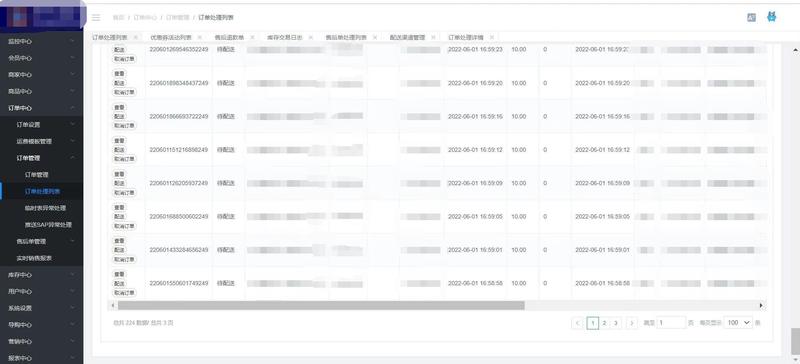
Task: Click 查看 in the 16:59:20 order row
Action: [x=119, y=74]
